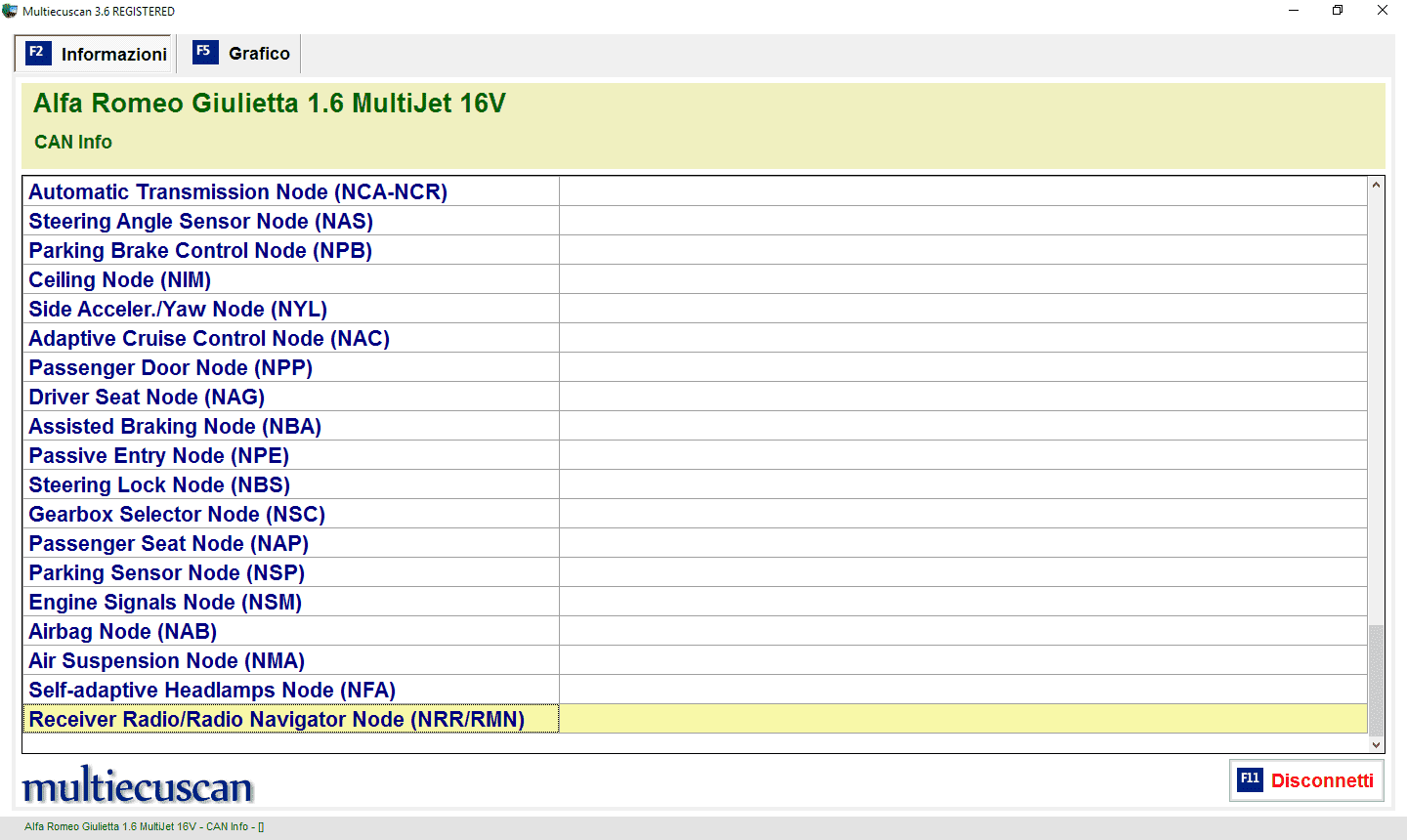Screen dimensions: 1407x840
Task: Click the vertical scrollbar thumb
Action: coord(1376,680)
